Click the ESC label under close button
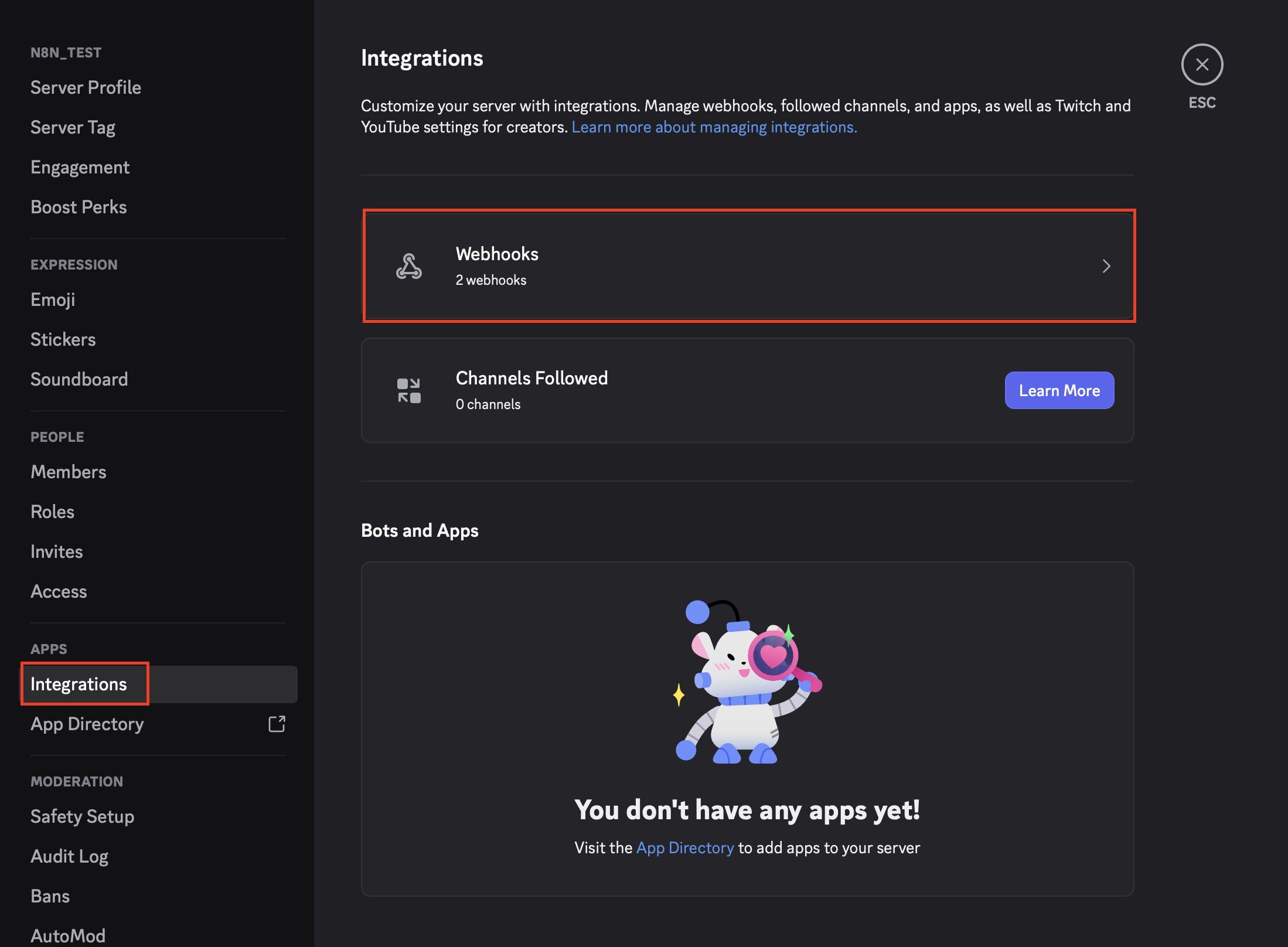Image resolution: width=1288 pixels, height=947 pixels. point(1202,103)
